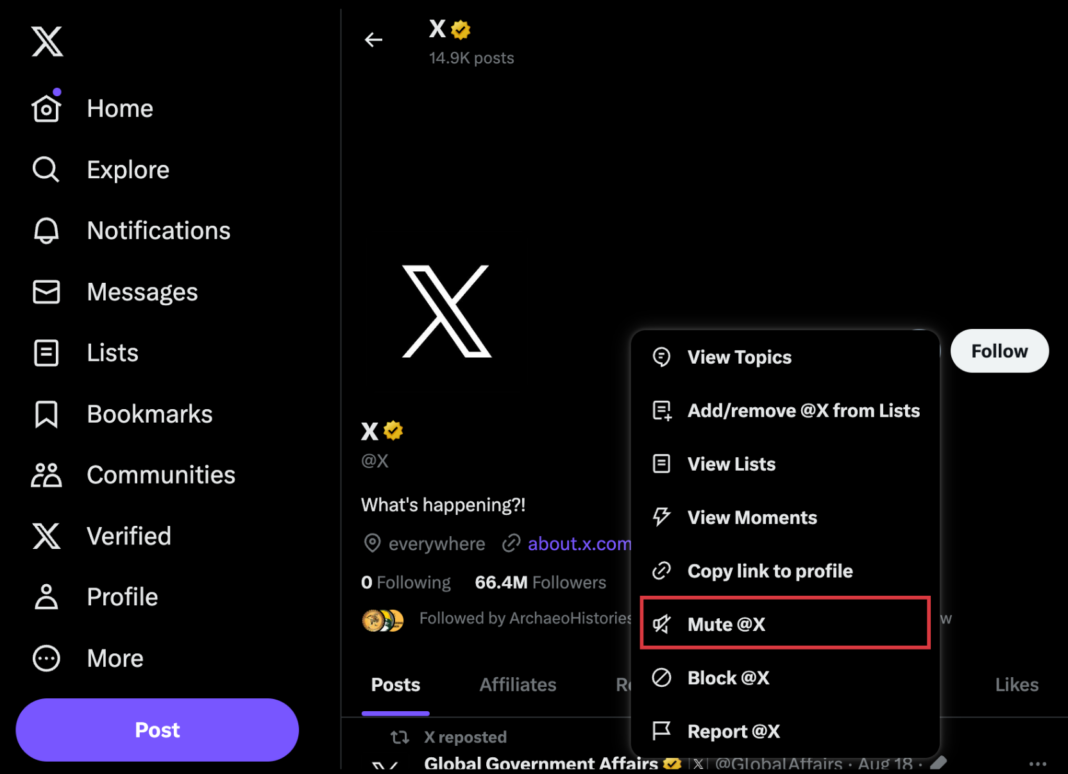Image resolution: width=1068 pixels, height=774 pixels.
Task: Open the about.x.com link
Action: (x=579, y=544)
